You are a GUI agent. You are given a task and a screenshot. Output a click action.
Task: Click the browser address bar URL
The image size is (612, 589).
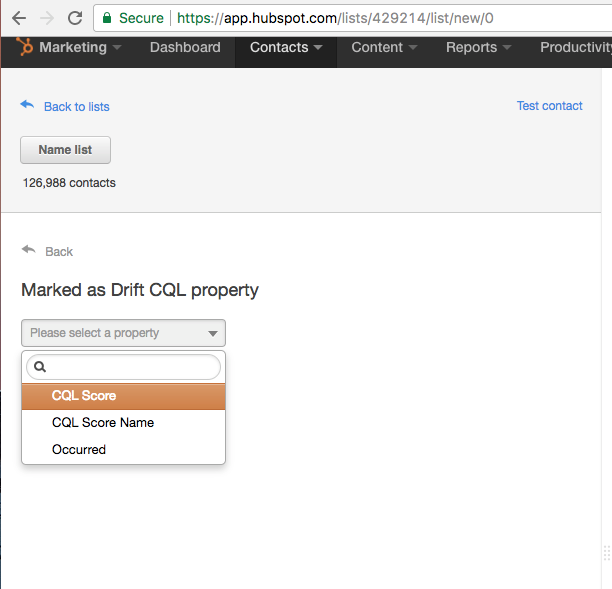coord(335,18)
